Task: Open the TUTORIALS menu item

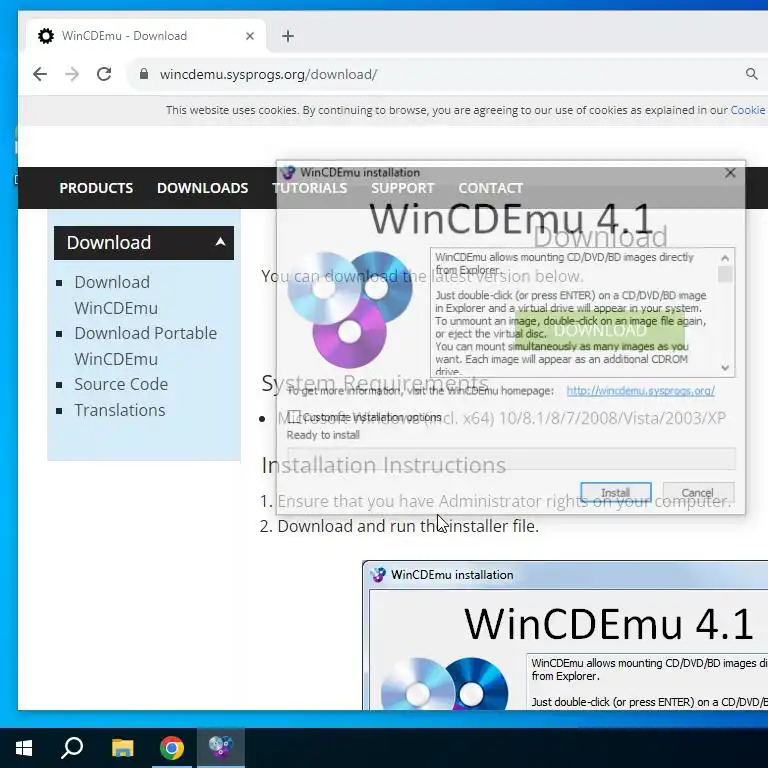Action: point(310,188)
